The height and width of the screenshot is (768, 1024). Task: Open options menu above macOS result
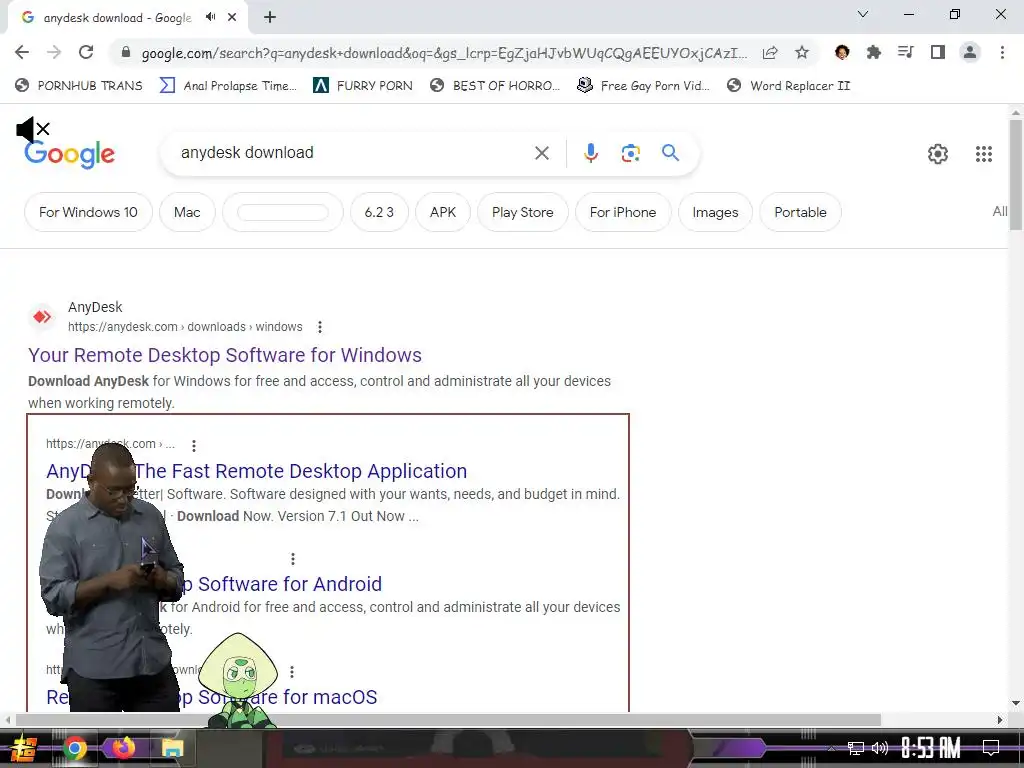coord(291,671)
